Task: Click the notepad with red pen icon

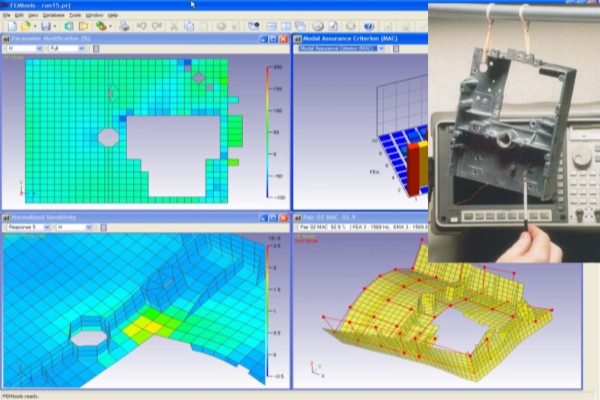Action: 333,26
